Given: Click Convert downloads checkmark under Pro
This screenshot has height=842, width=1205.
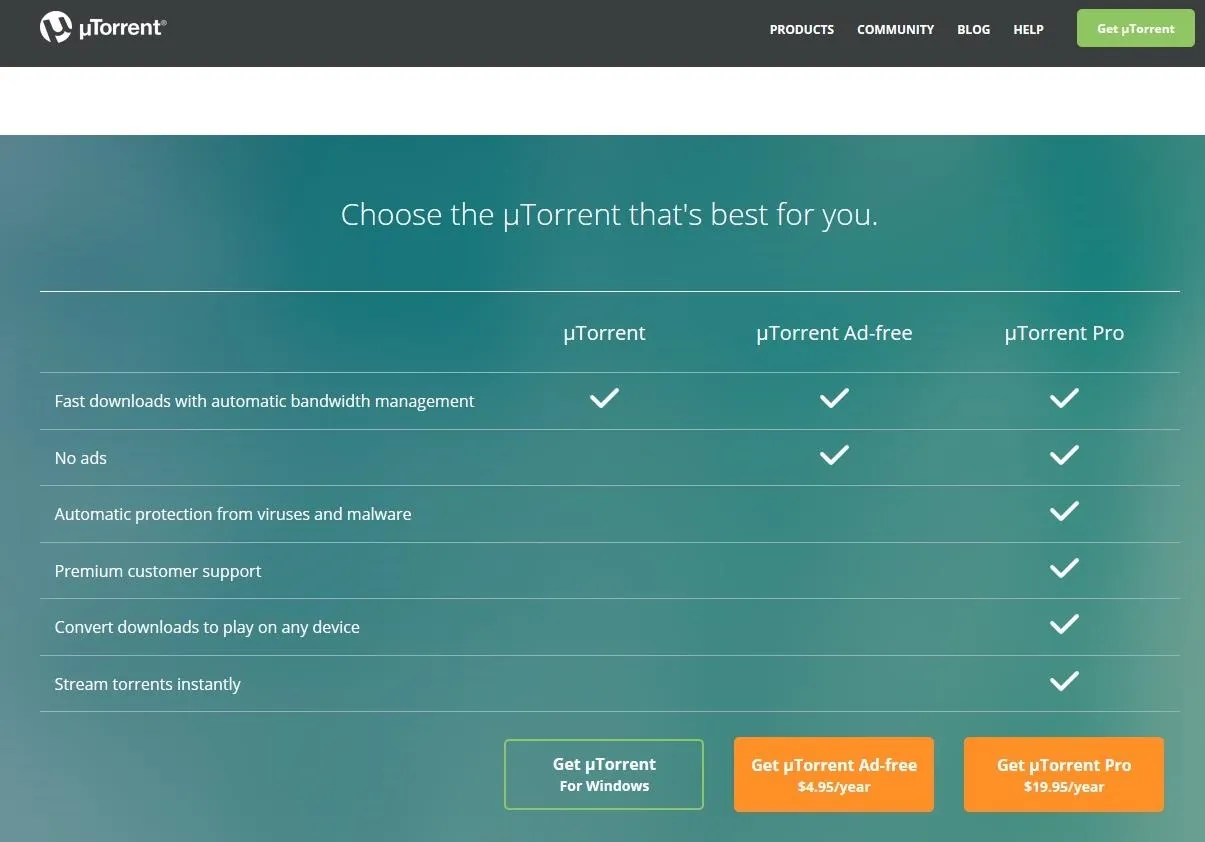Looking at the screenshot, I should (1064, 624).
